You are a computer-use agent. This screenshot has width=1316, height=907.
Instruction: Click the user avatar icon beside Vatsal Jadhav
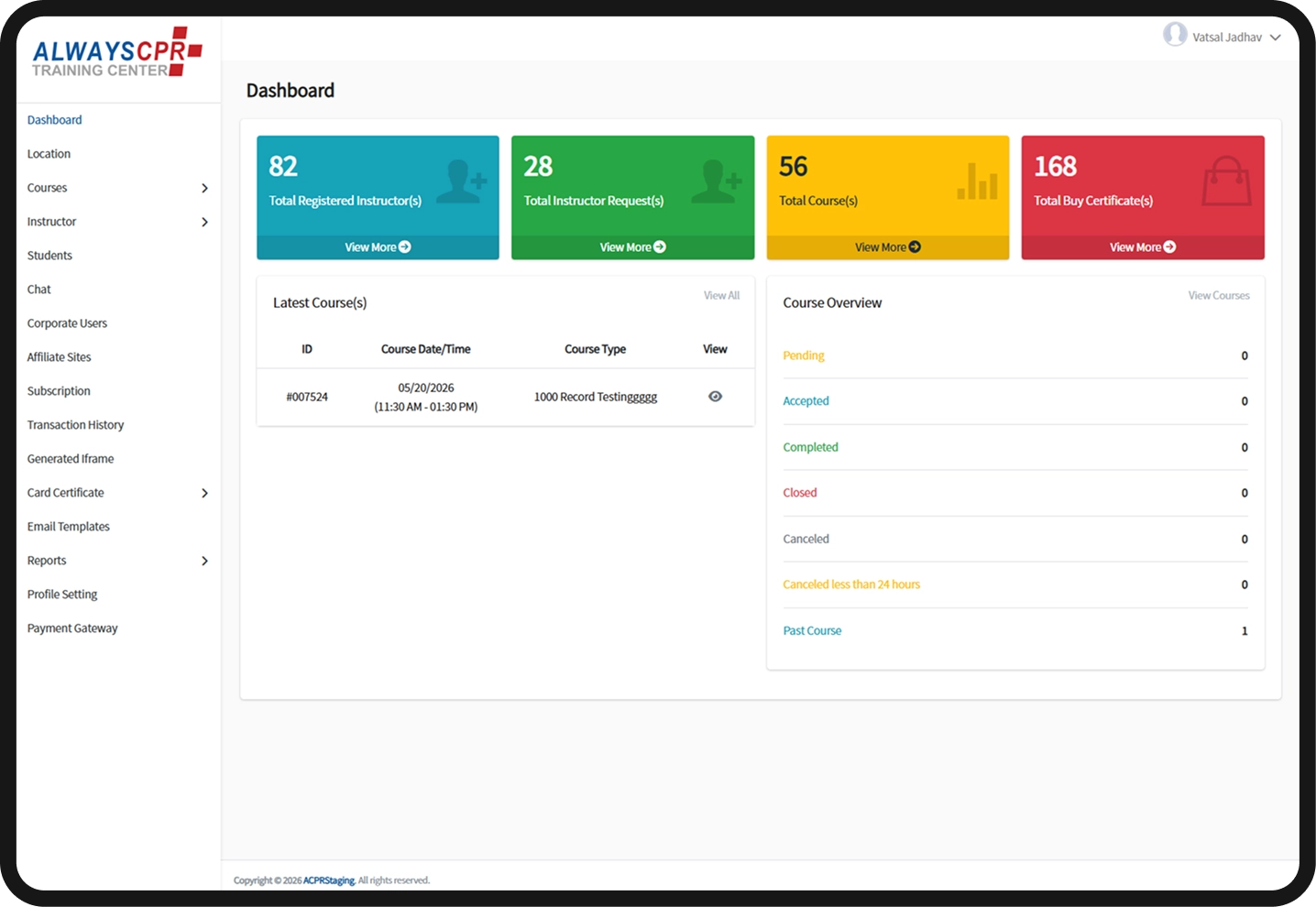1175,35
